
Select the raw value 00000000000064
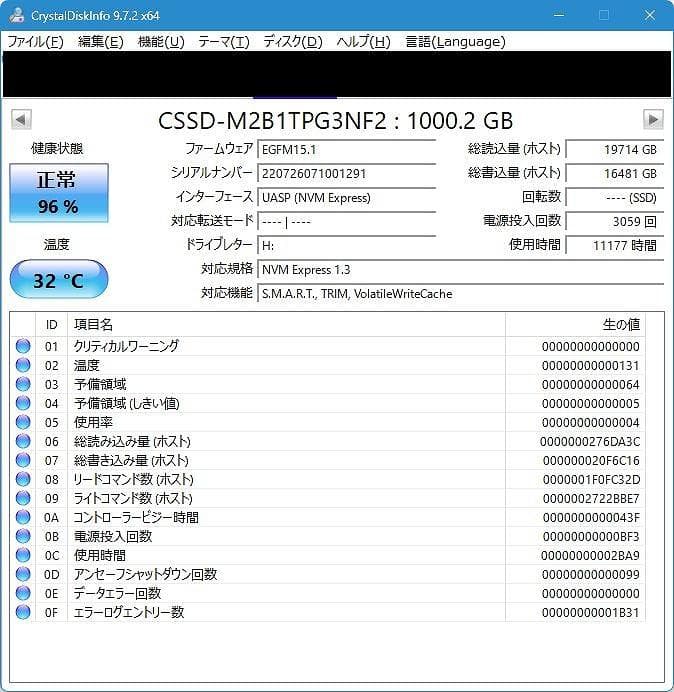591,384
